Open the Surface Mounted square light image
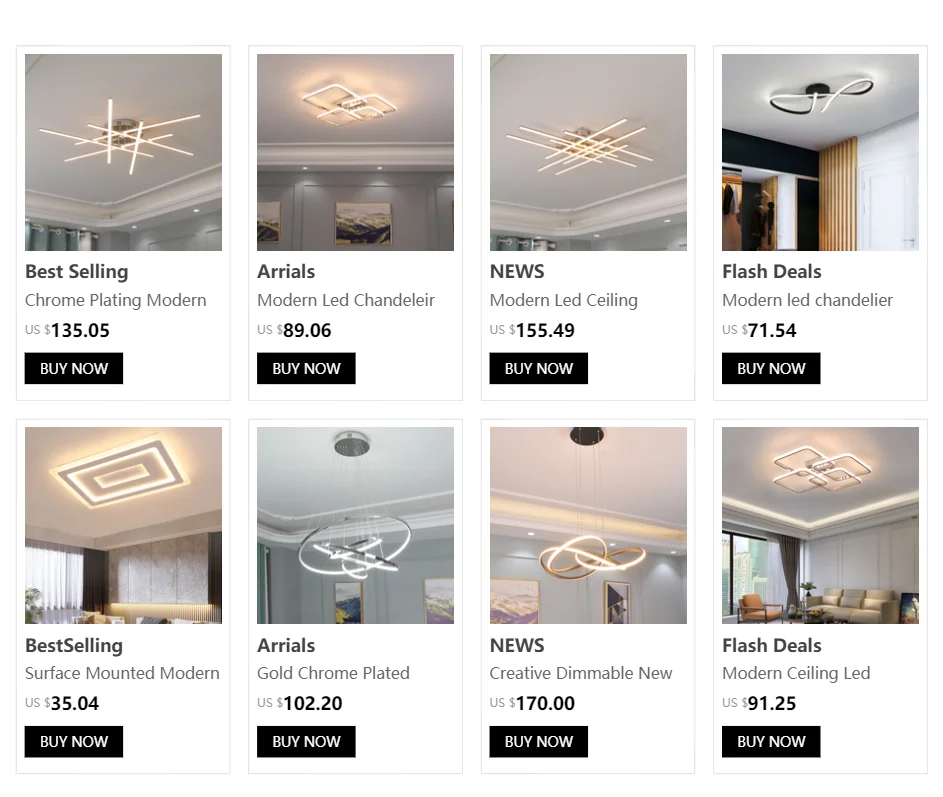Screen dimensions: 943x797 tap(123, 525)
